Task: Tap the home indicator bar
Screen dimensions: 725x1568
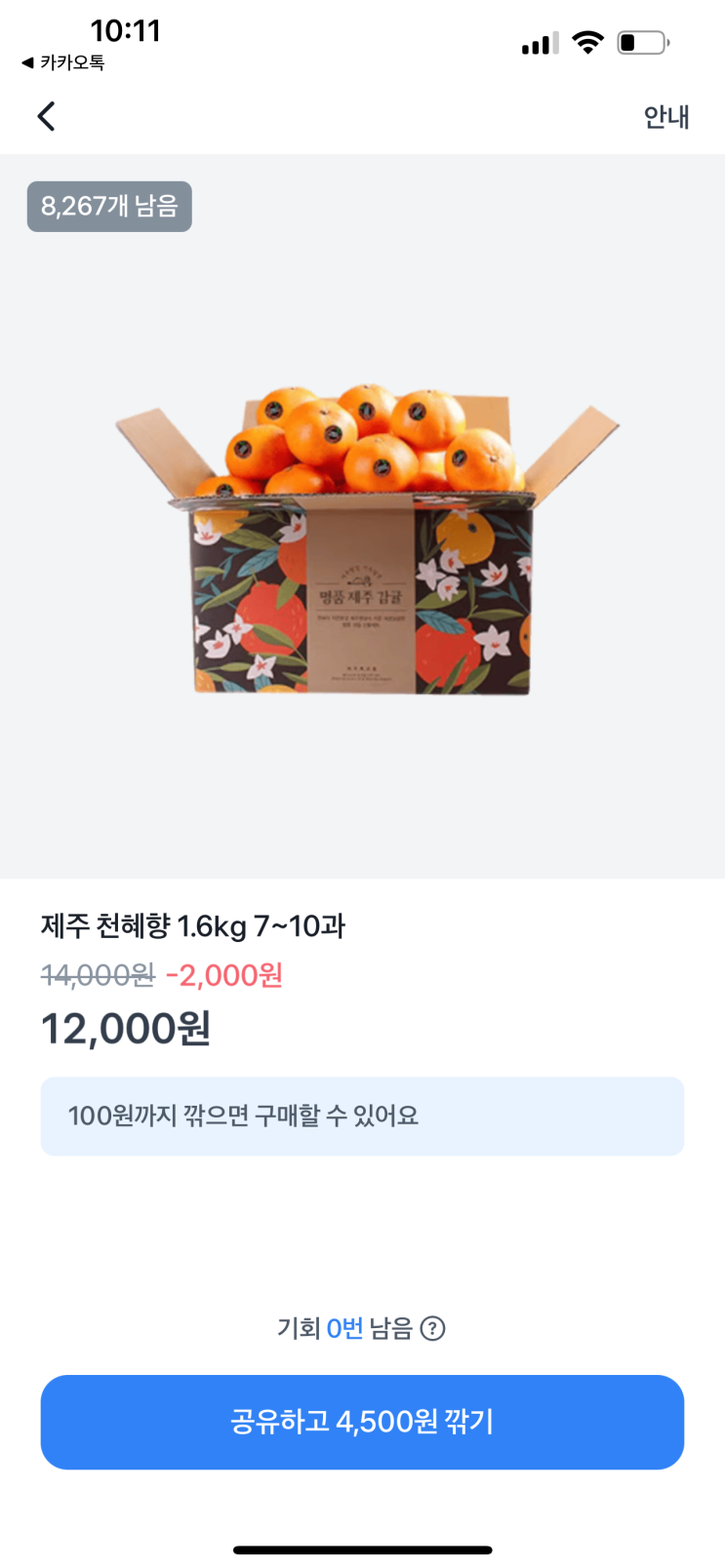Action: (362, 1549)
